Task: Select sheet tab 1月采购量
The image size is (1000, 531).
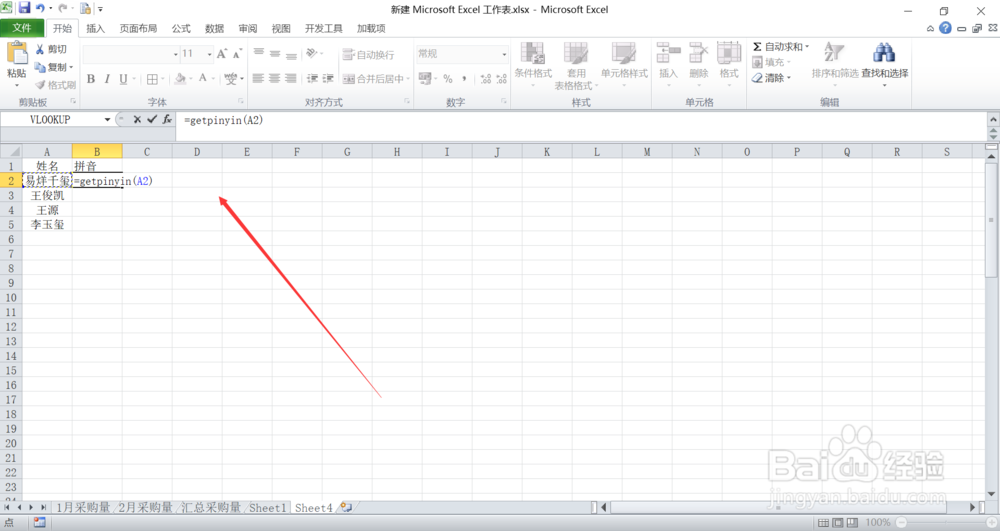Action: click(83, 507)
